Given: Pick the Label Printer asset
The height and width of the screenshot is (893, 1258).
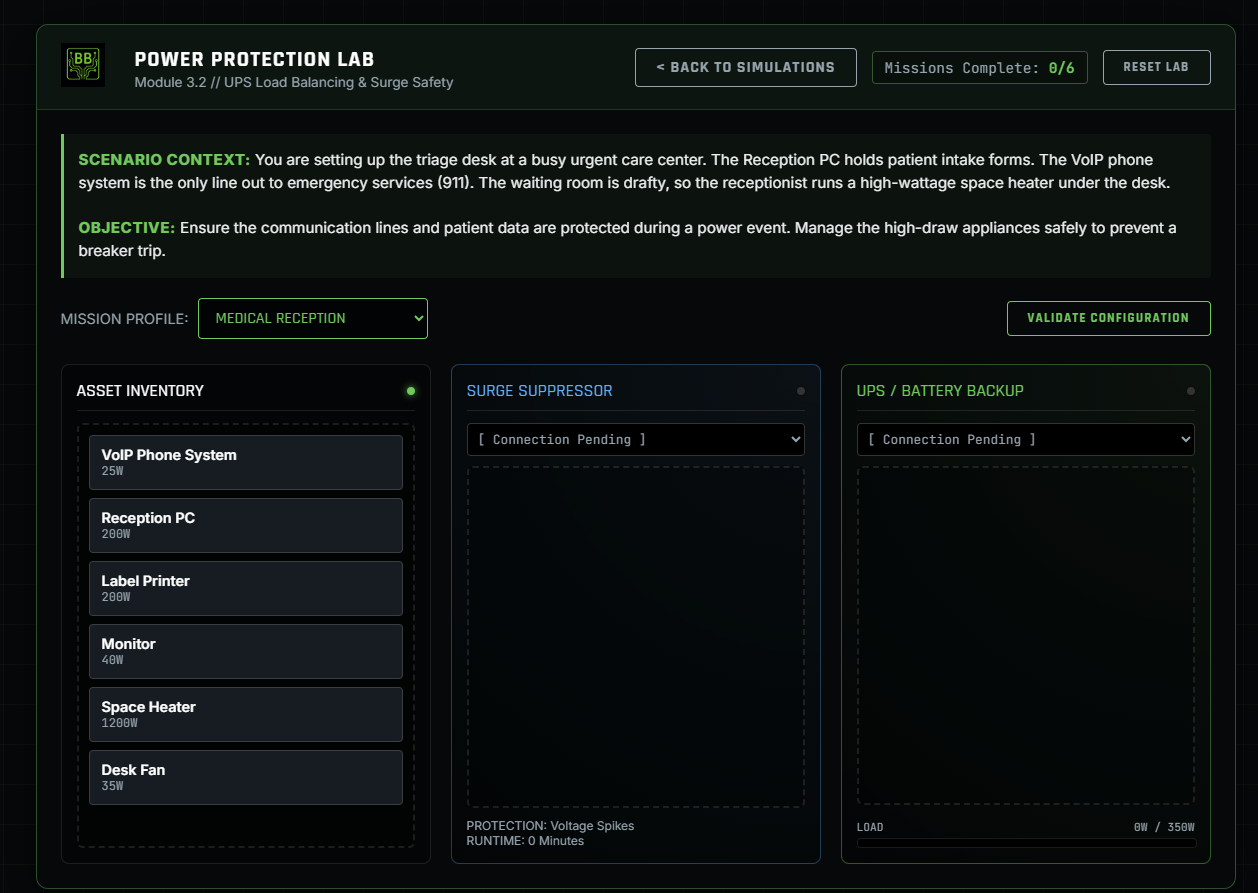Looking at the screenshot, I should point(245,588).
